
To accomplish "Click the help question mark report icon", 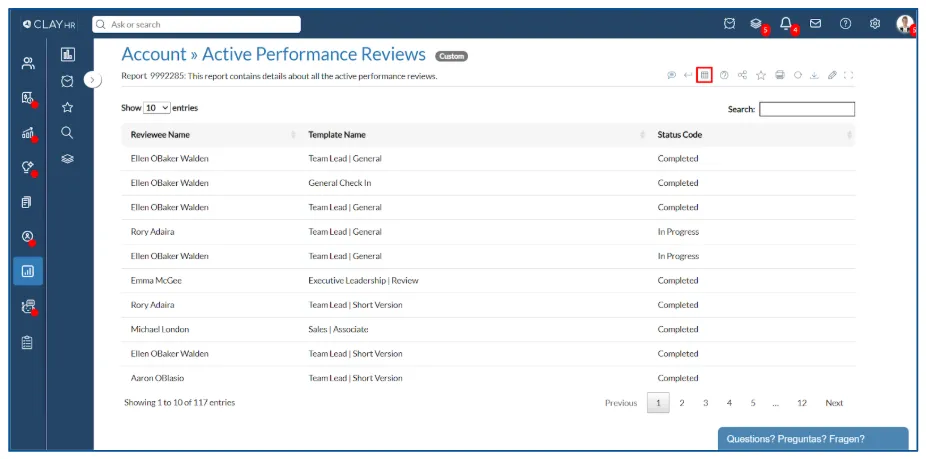I will [724, 75].
